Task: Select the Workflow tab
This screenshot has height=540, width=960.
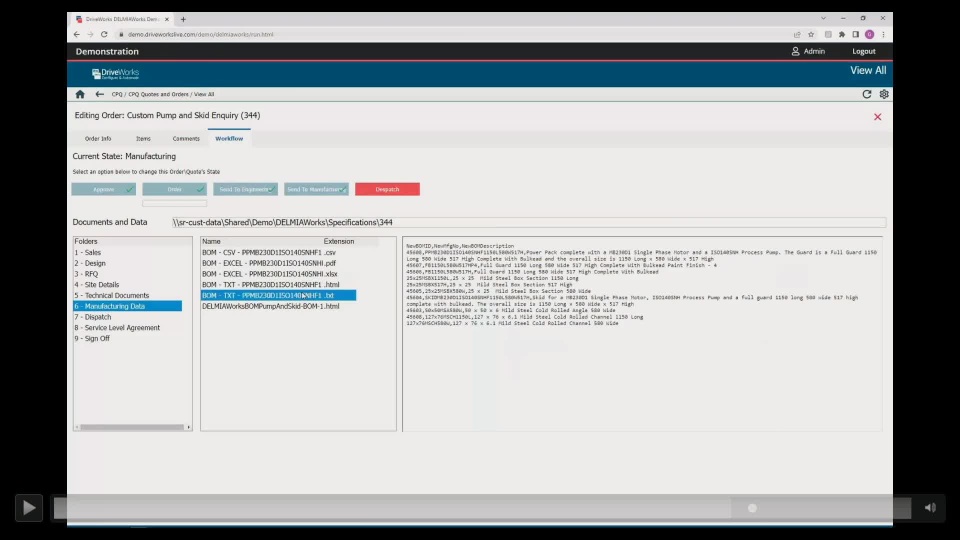Action: tap(229, 138)
